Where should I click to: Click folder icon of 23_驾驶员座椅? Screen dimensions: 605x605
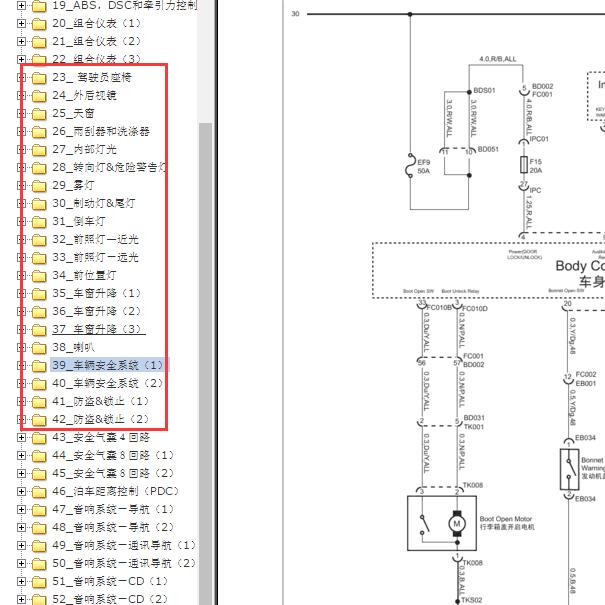point(39,78)
